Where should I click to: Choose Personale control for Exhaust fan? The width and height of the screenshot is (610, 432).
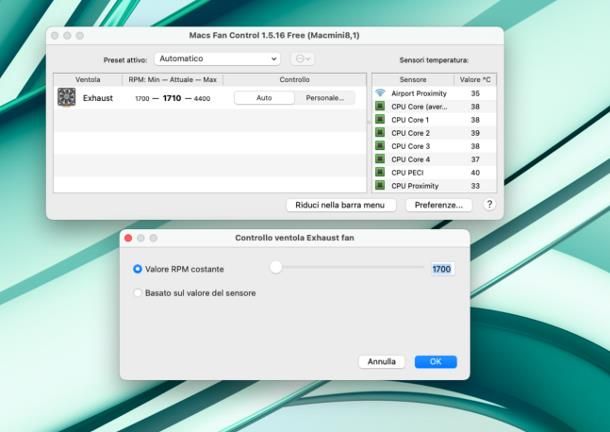click(324, 98)
